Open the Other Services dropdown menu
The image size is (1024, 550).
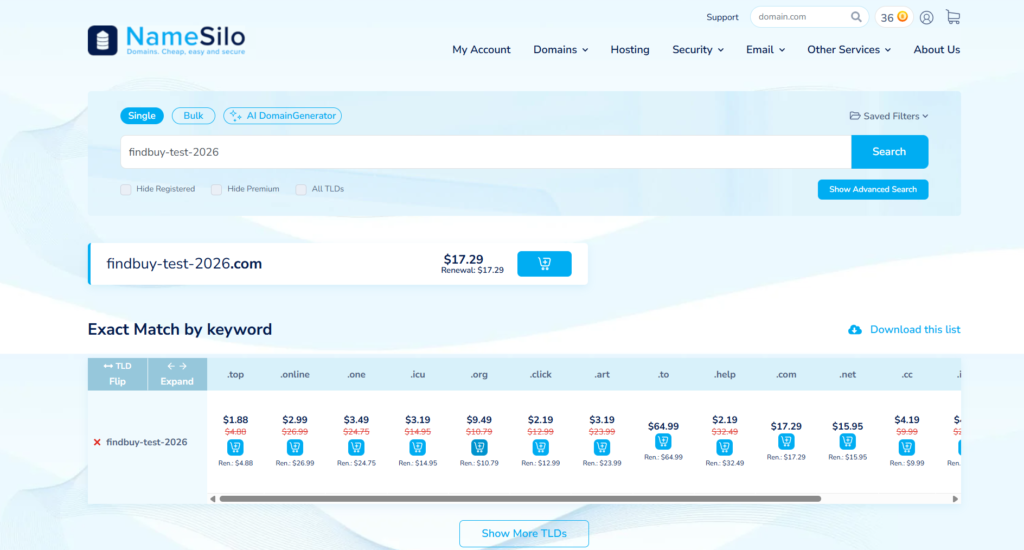coord(849,50)
